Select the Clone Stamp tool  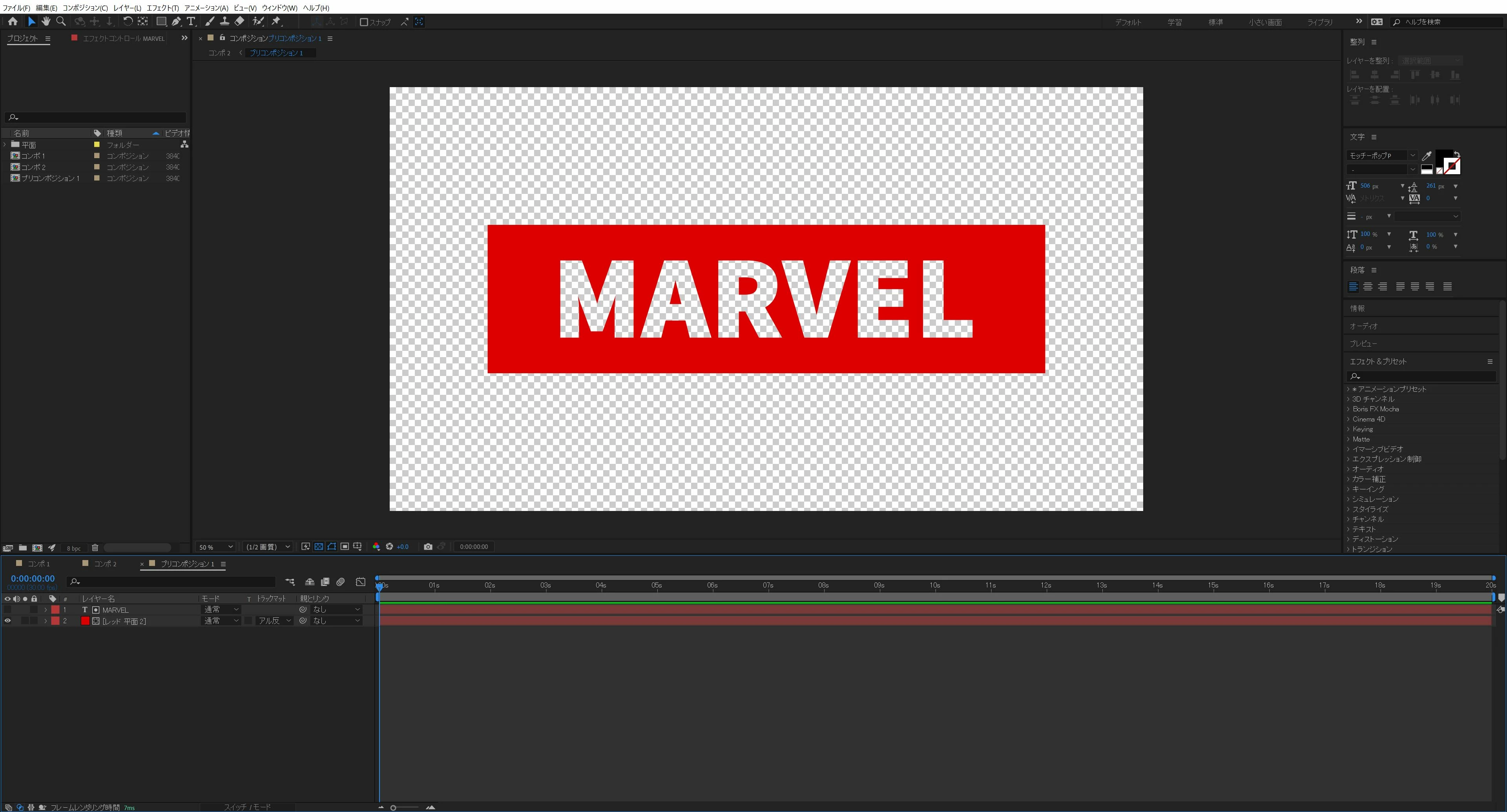pyautogui.click(x=224, y=22)
